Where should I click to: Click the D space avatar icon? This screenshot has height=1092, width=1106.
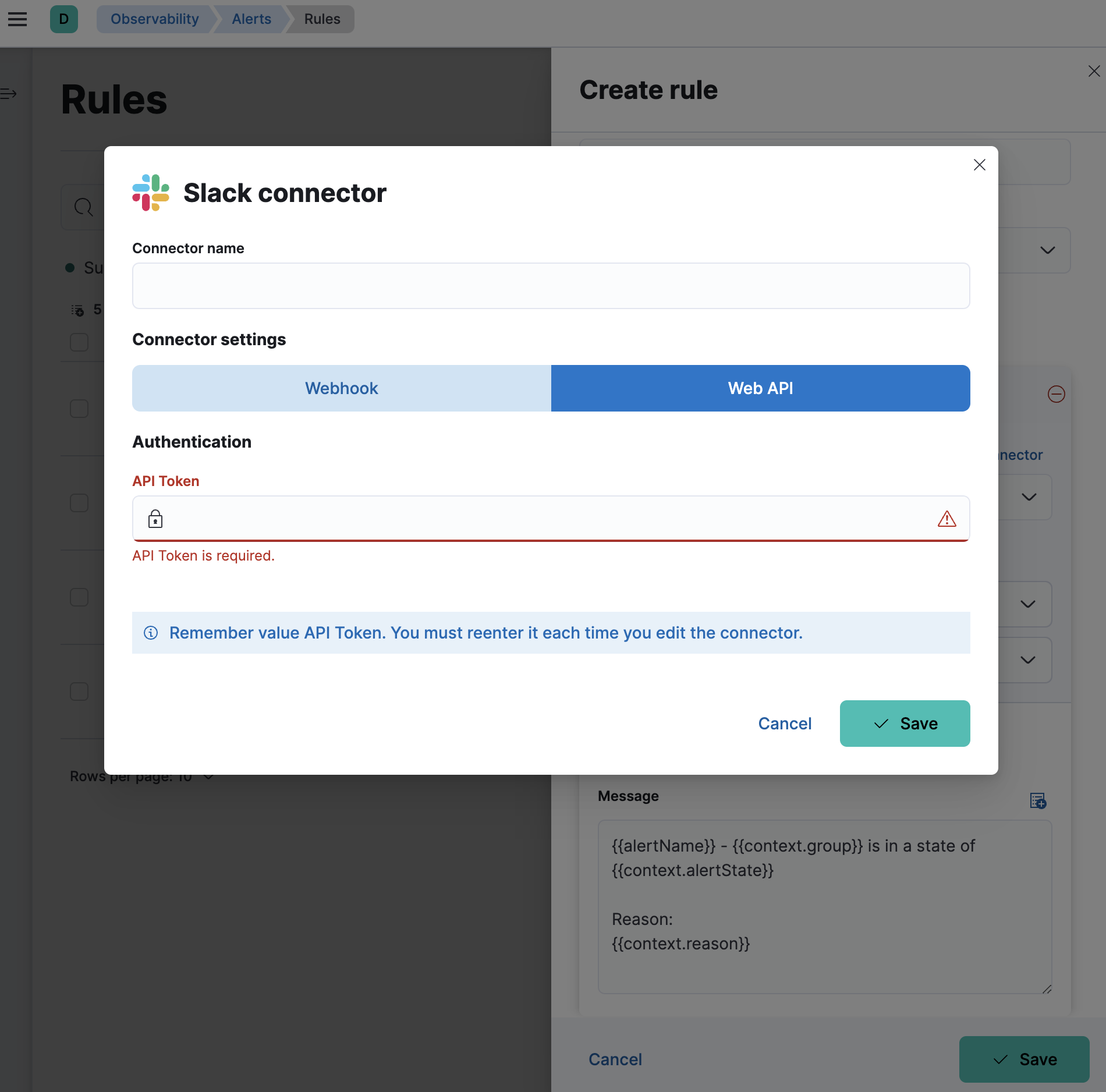[x=64, y=19]
